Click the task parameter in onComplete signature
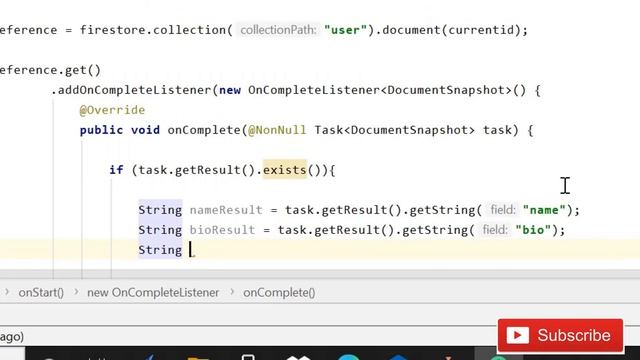 [x=497, y=130]
